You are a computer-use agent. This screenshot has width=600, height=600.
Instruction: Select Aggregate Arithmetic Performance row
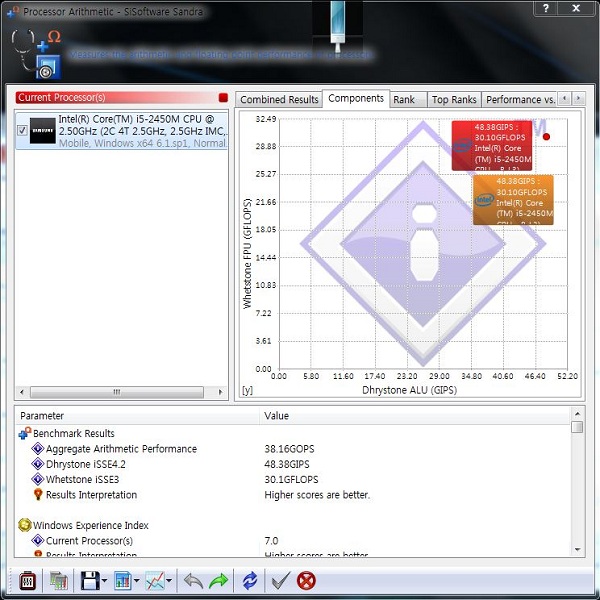click(293, 448)
